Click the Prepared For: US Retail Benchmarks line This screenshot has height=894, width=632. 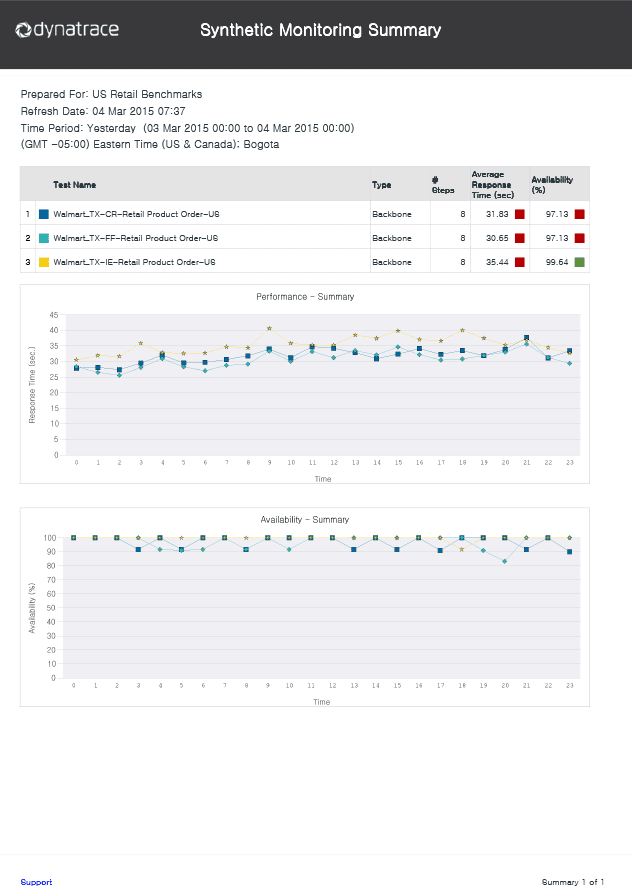[111, 94]
